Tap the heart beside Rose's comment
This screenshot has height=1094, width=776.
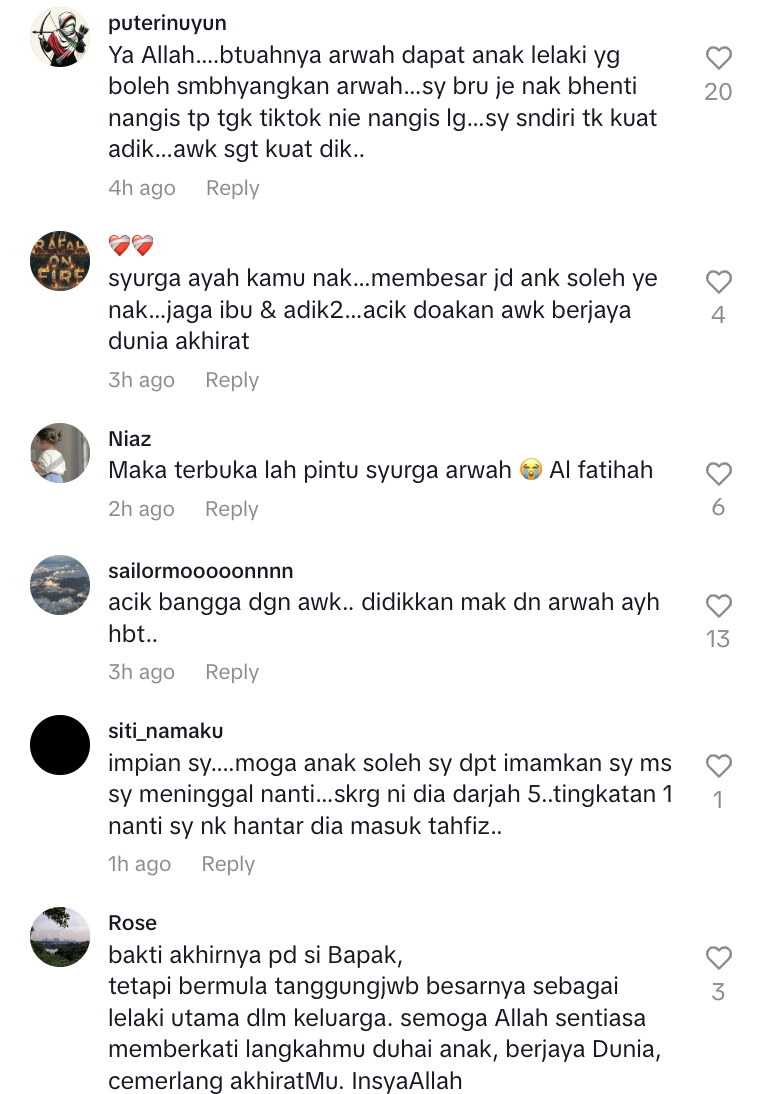coord(718,958)
